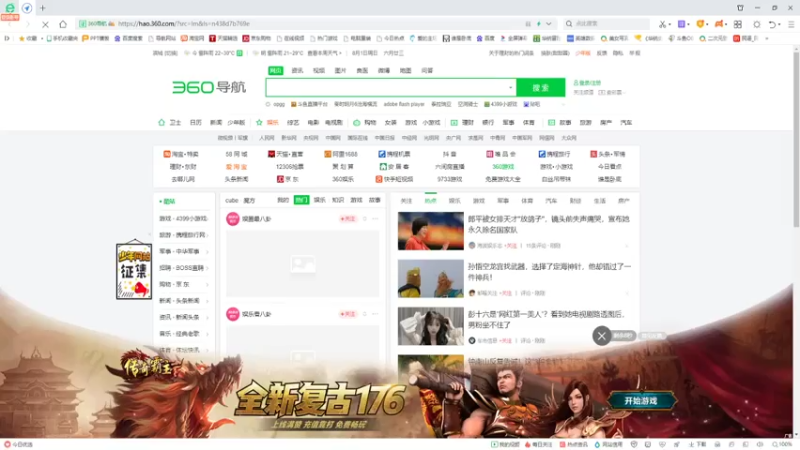This screenshot has height=450, width=800.
Task: Click the 360导航 logo
Action: click(x=209, y=87)
